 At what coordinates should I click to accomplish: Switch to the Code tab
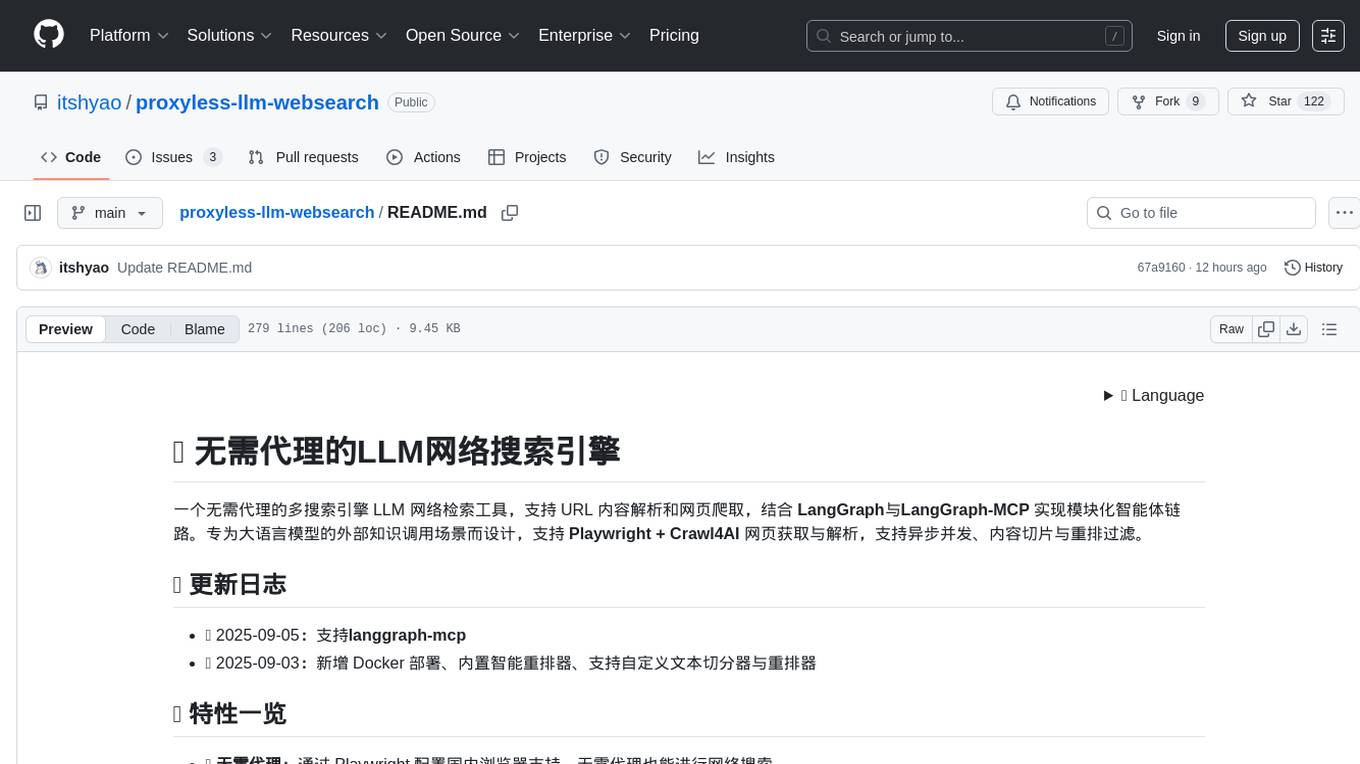[x=71, y=157]
